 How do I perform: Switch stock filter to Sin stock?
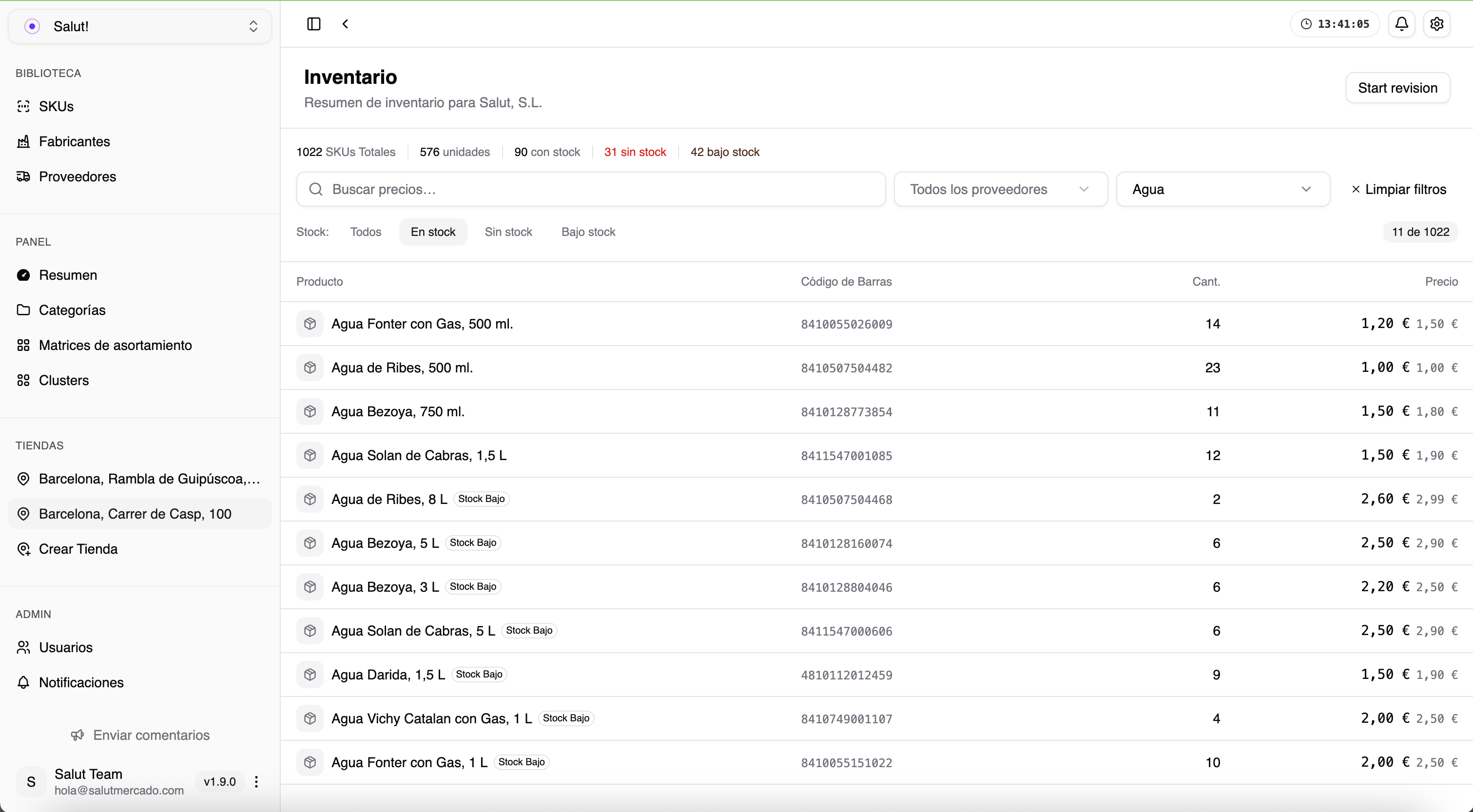[509, 232]
